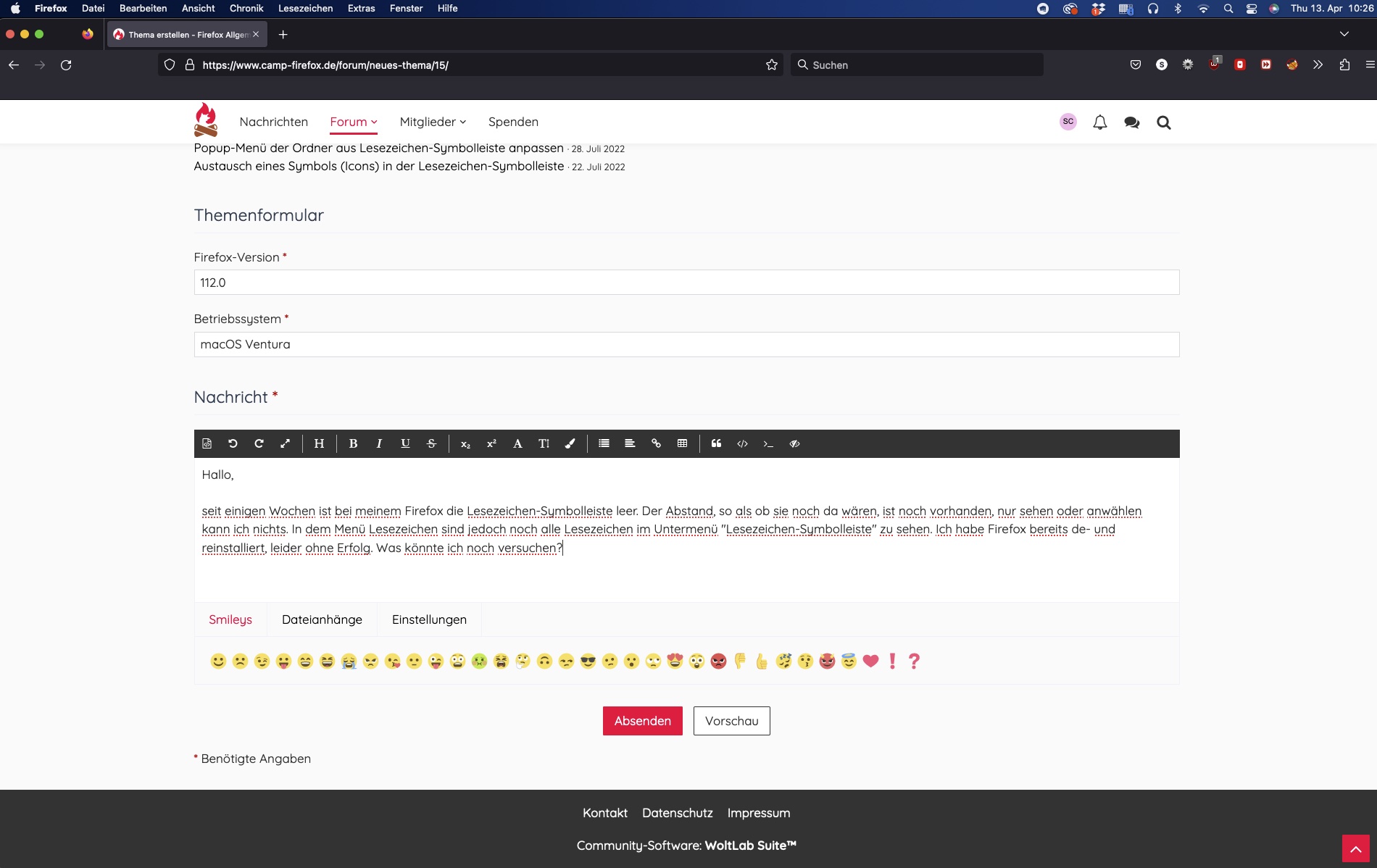The image size is (1377, 868).
Task: Insert the red question mark smiley
Action: click(x=914, y=661)
